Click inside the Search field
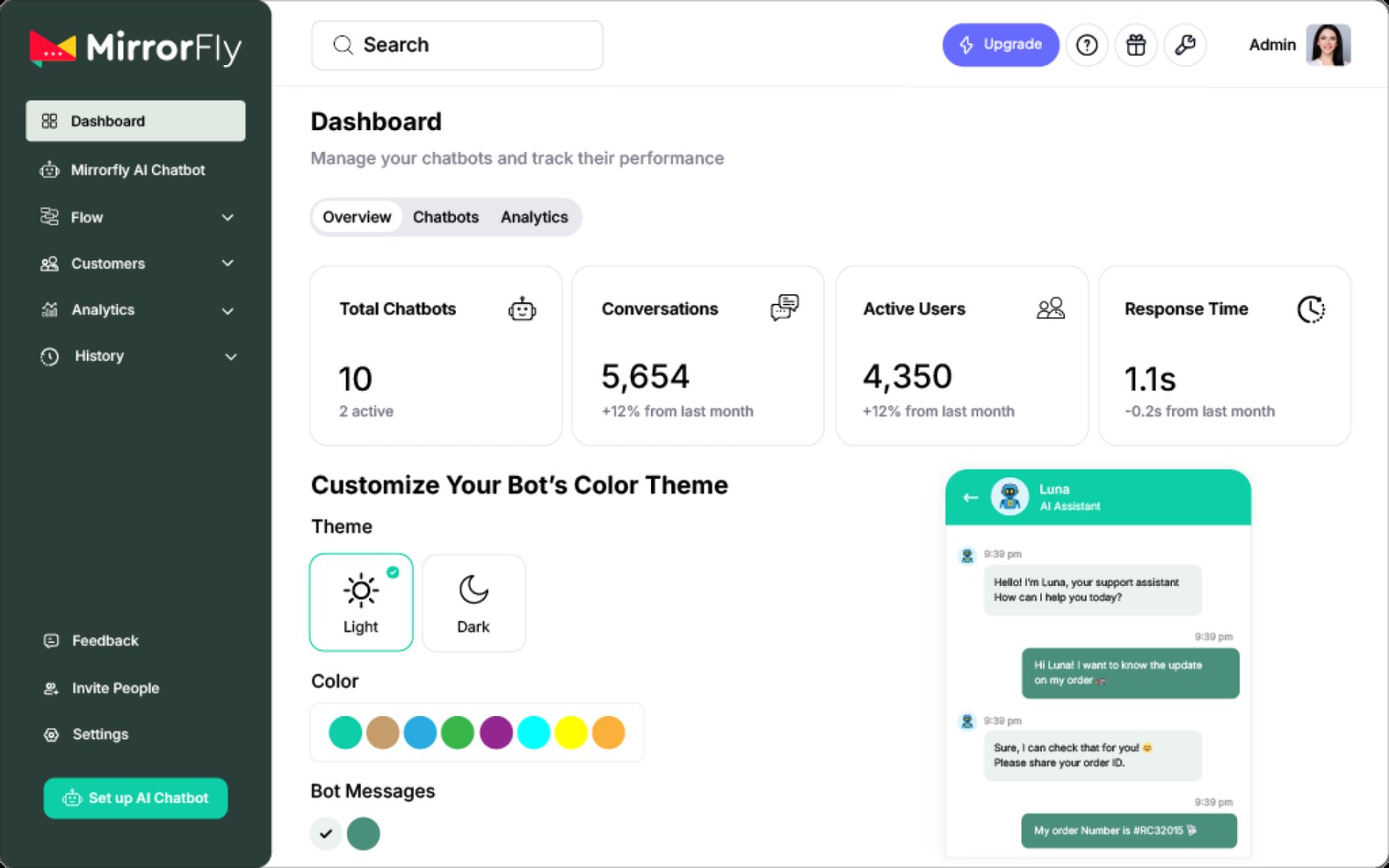 (457, 45)
